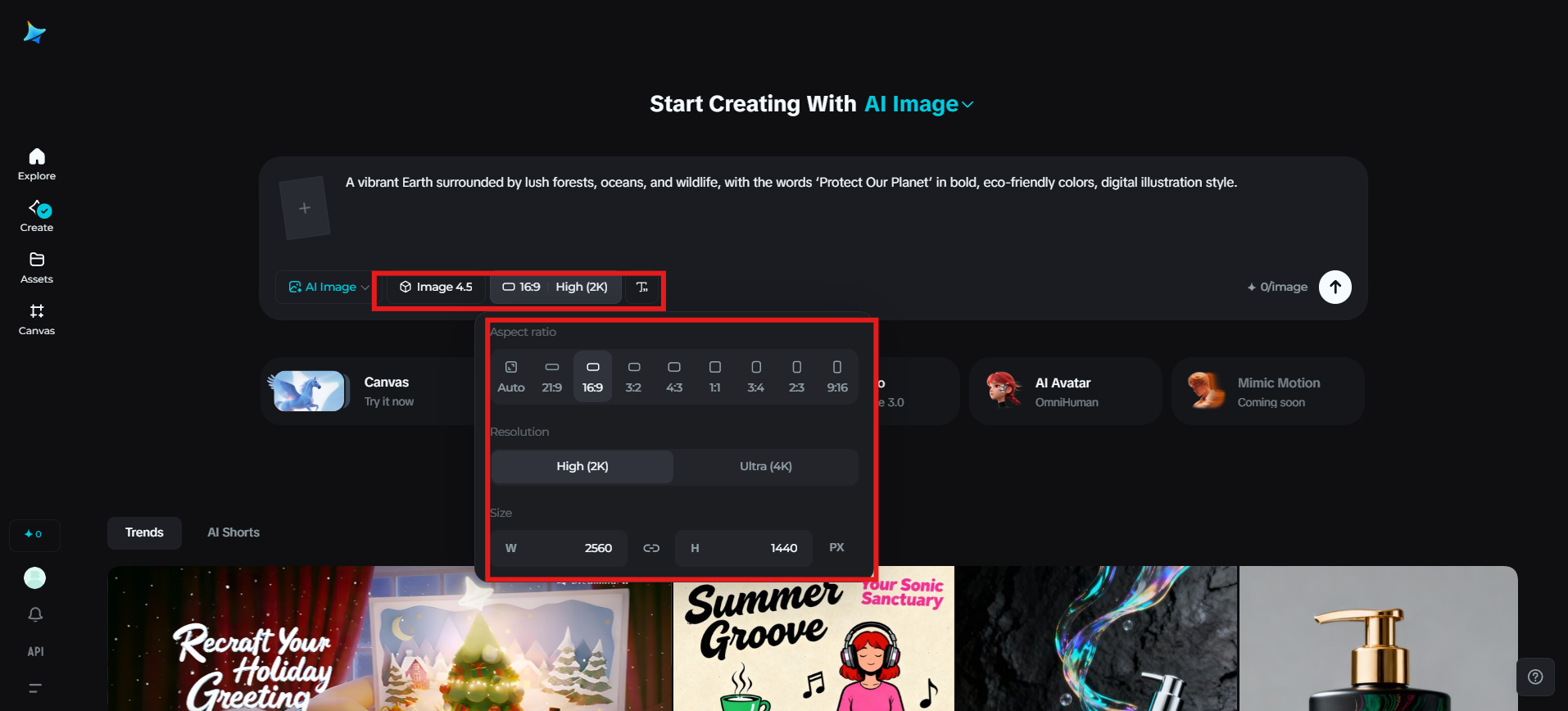Open the Assets folder icon
1568x711 pixels.
coord(37,260)
